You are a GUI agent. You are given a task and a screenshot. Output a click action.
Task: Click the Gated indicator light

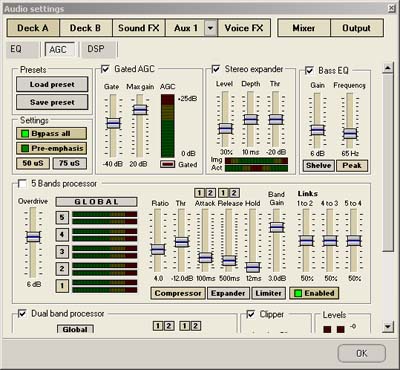(168, 164)
